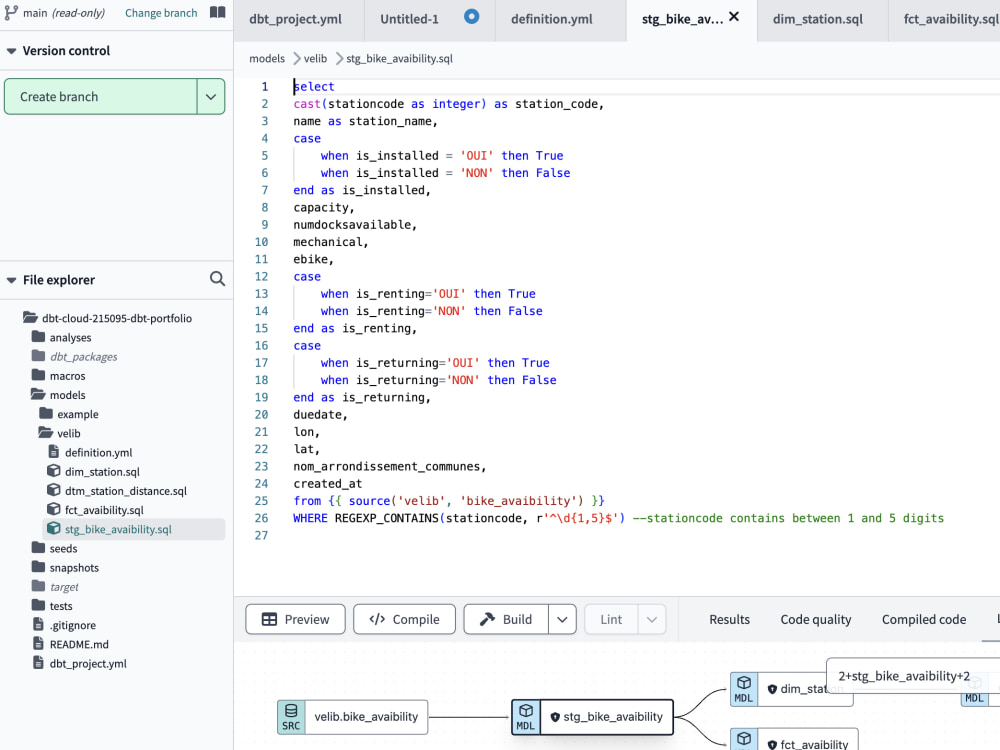Click the Lint button
1000x750 pixels.
611,619
